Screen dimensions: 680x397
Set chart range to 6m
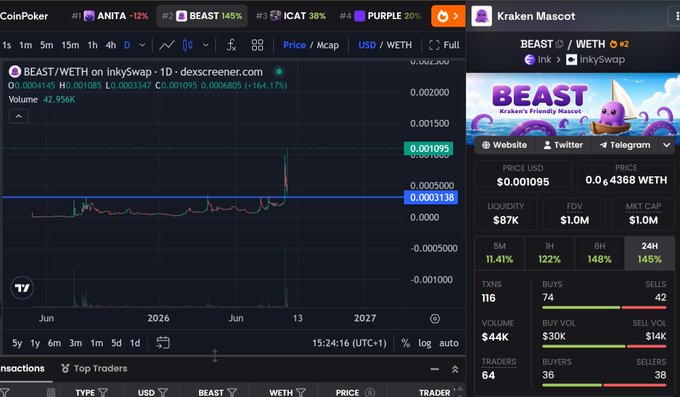54,343
